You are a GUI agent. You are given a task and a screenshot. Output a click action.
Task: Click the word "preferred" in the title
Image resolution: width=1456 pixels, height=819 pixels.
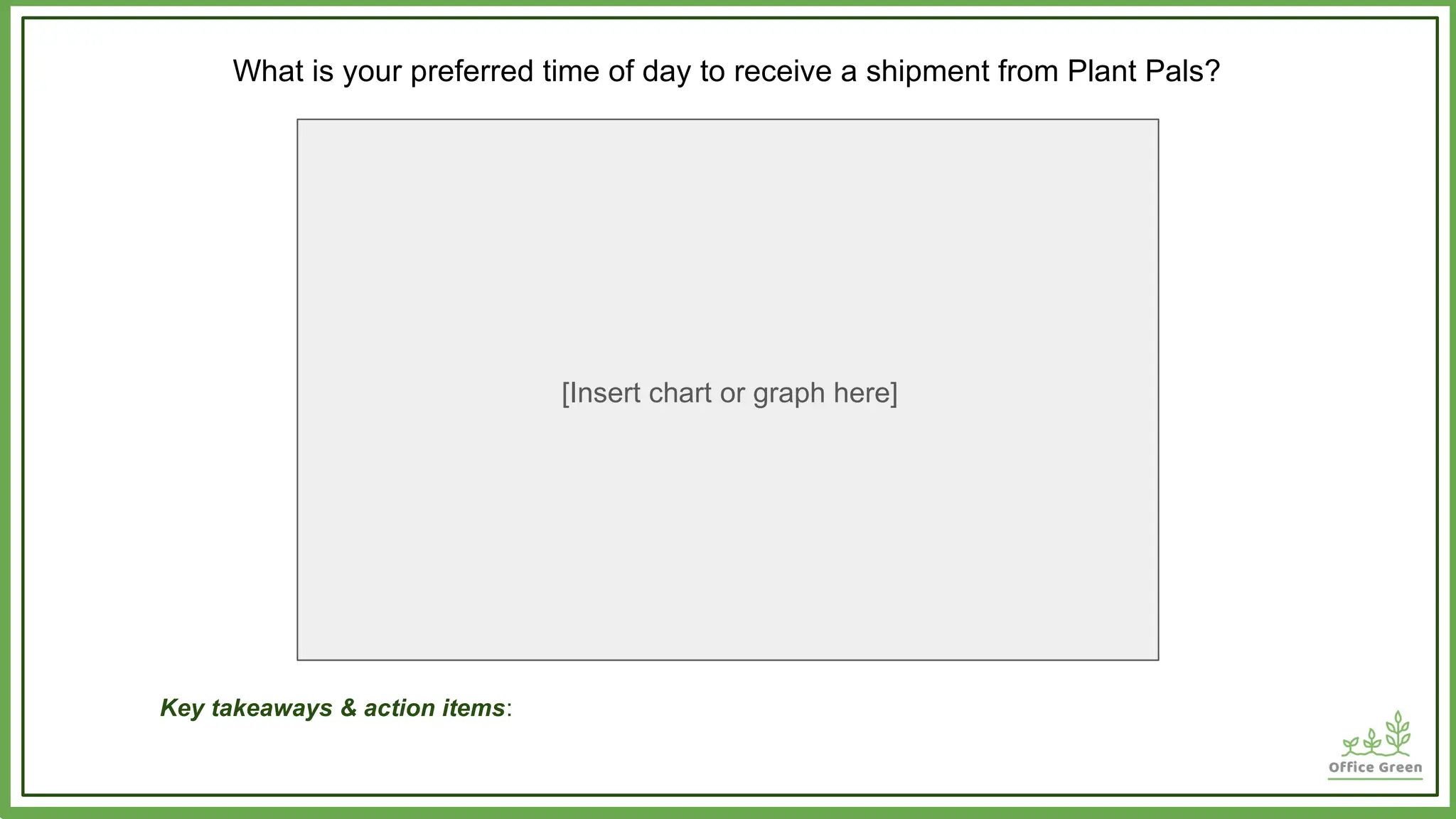[x=471, y=71]
